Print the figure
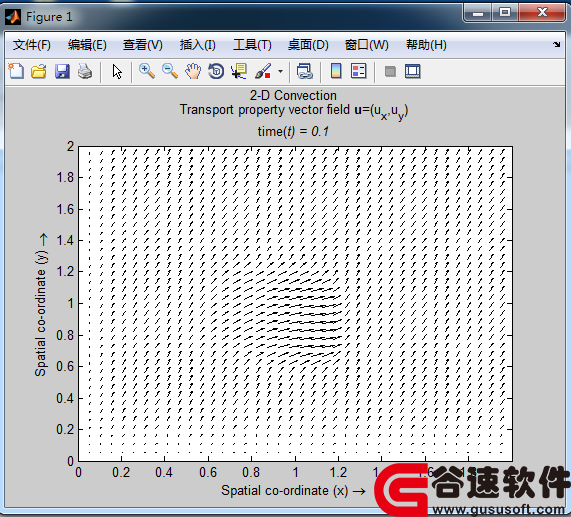 click(x=85, y=71)
